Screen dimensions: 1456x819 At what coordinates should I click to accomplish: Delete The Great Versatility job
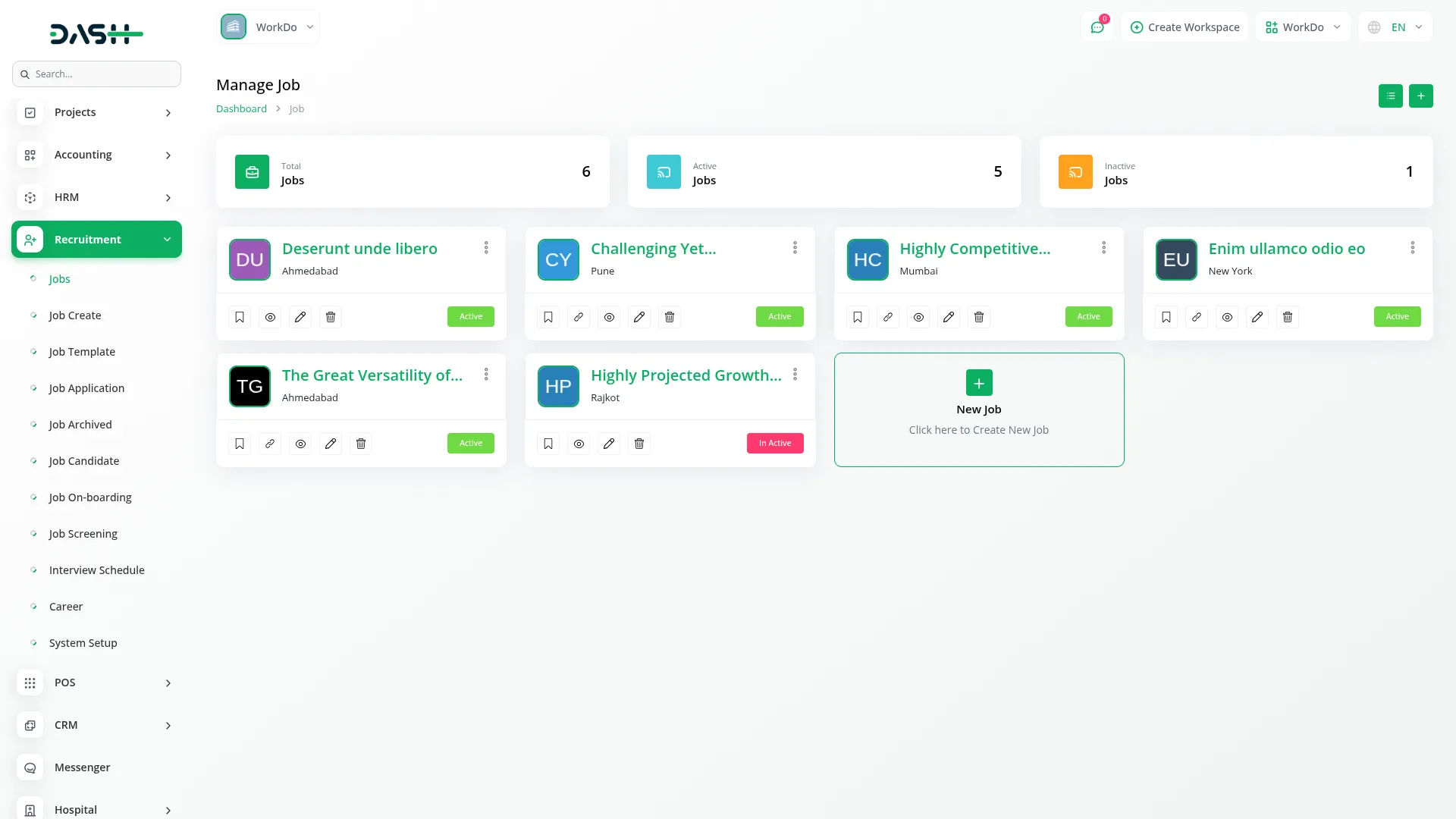click(x=361, y=444)
